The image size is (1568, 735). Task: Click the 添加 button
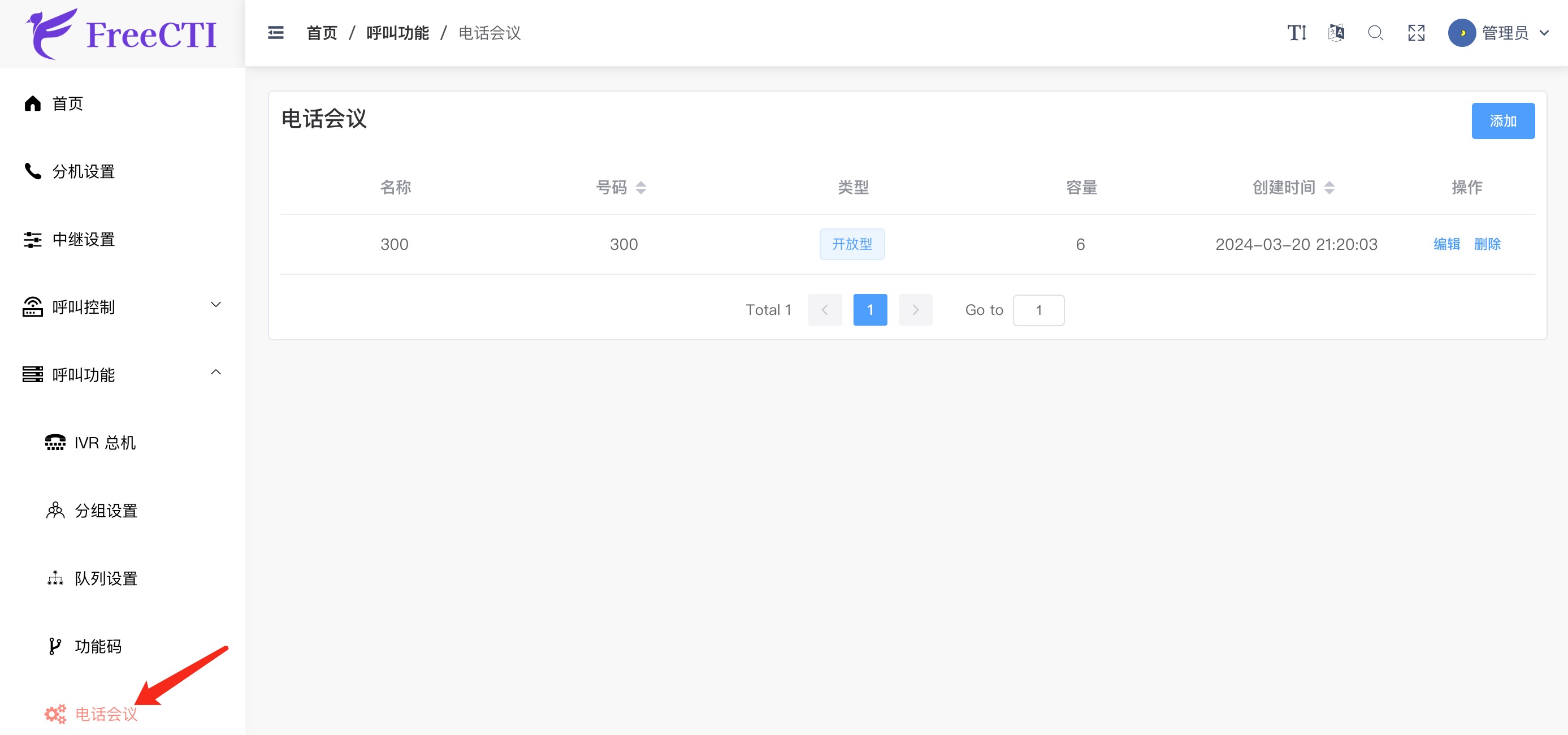point(1503,120)
